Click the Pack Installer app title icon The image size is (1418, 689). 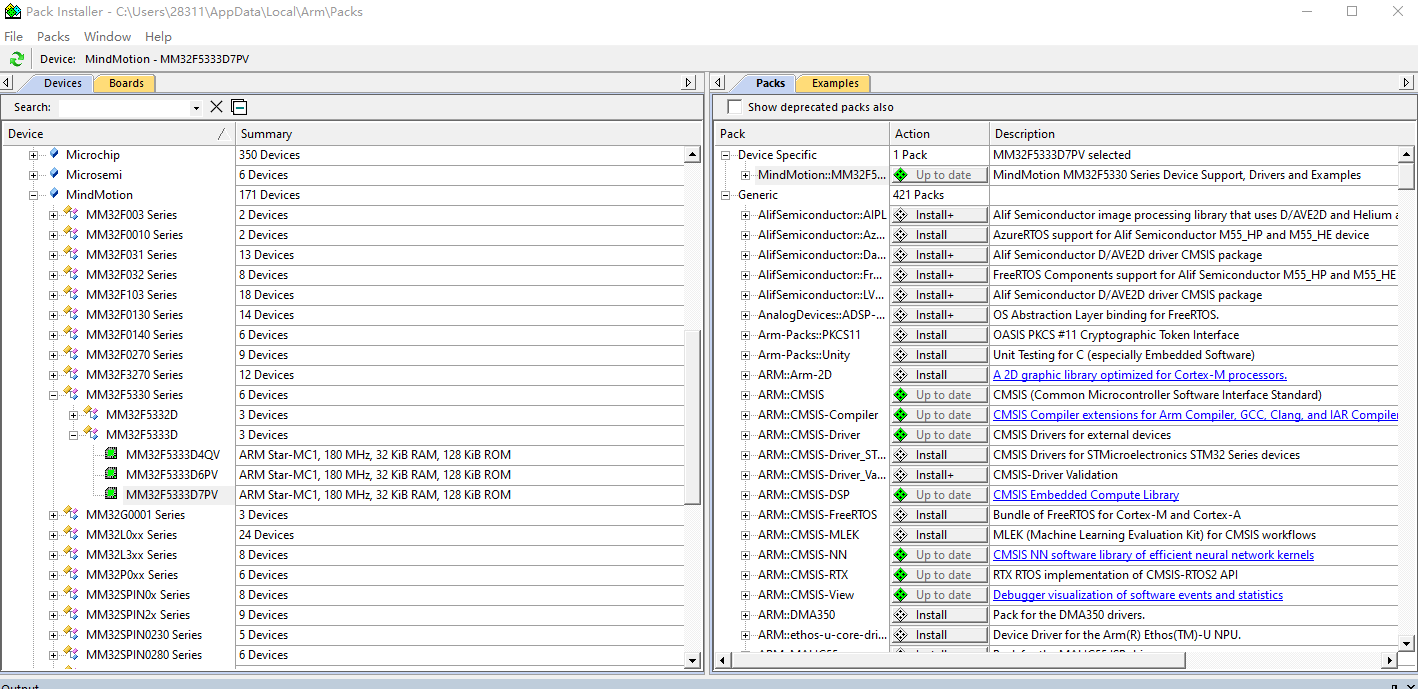click(x=13, y=12)
